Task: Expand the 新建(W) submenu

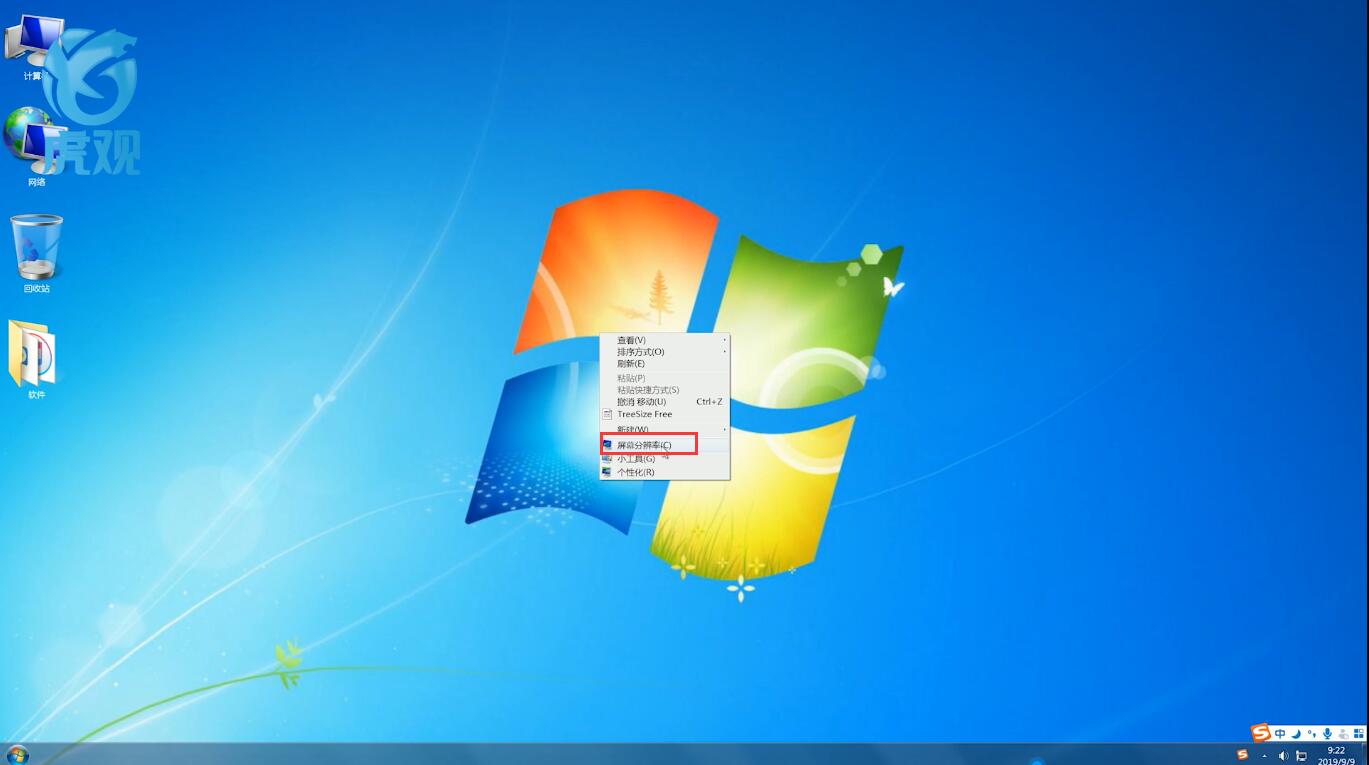Action: pyautogui.click(x=664, y=429)
